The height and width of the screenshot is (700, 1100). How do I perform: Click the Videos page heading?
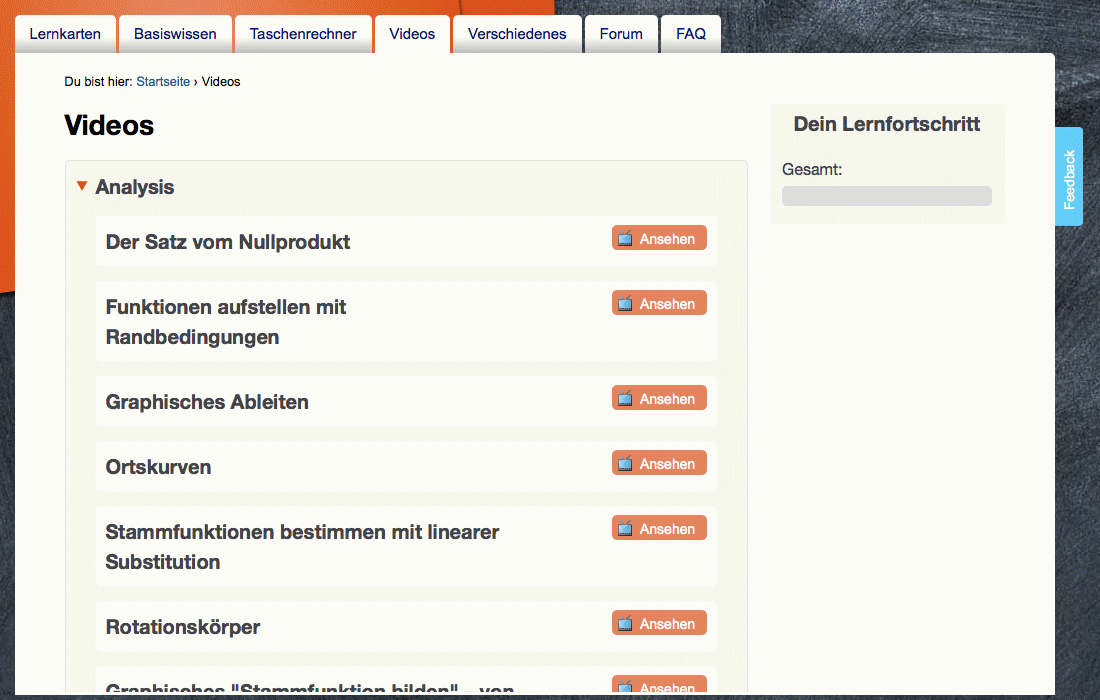point(109,126)
